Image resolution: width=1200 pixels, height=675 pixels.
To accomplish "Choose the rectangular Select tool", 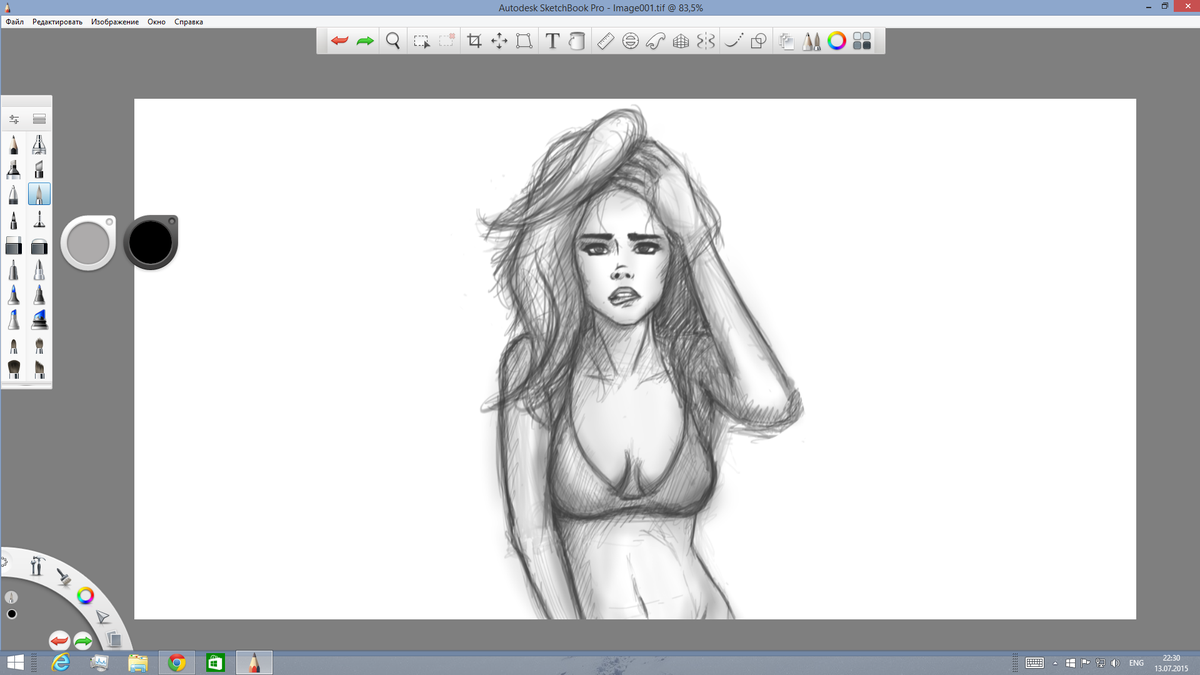I will click(421, 41).
